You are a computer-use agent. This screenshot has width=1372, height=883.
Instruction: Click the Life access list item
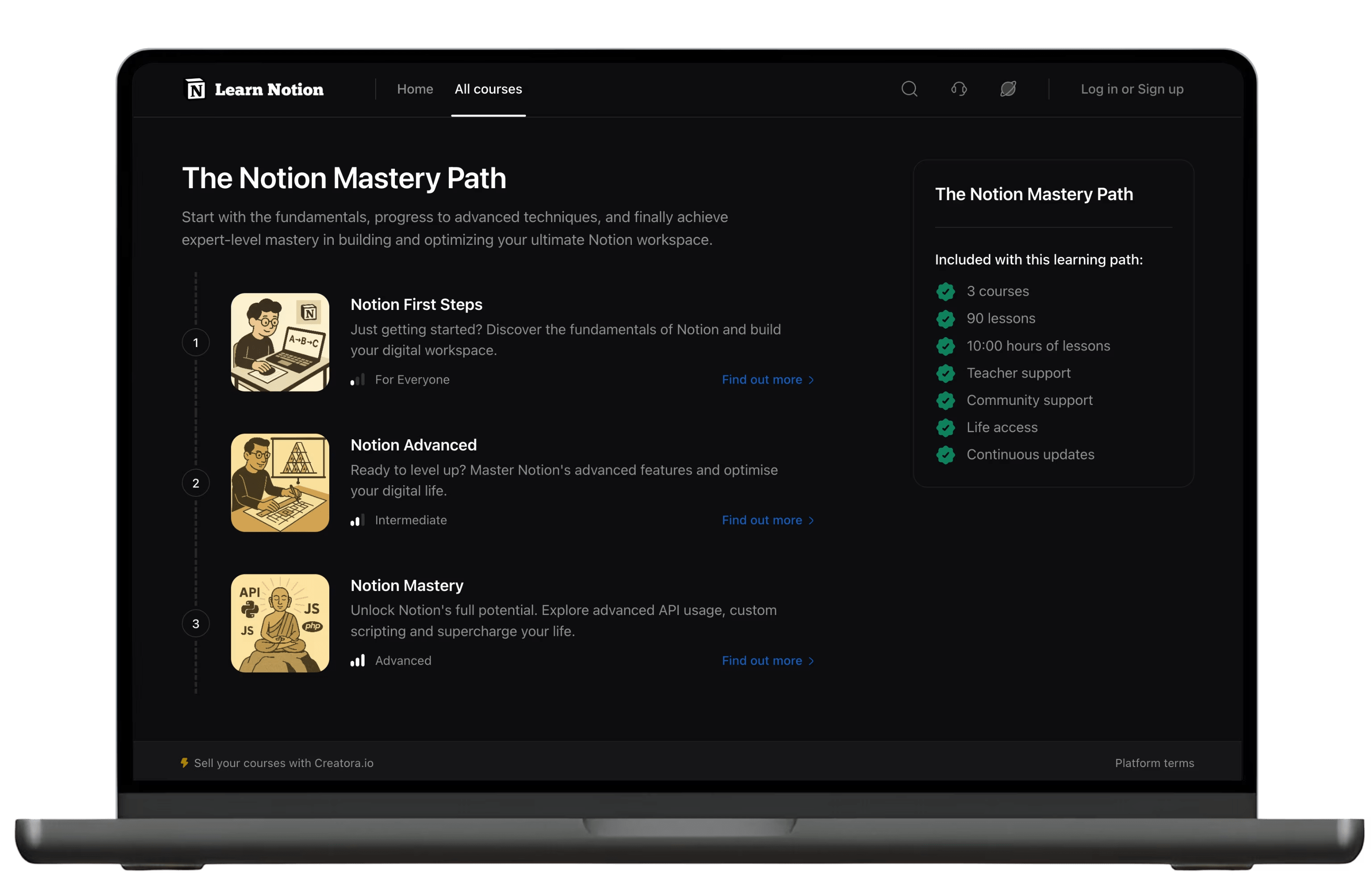point(1002,427)
